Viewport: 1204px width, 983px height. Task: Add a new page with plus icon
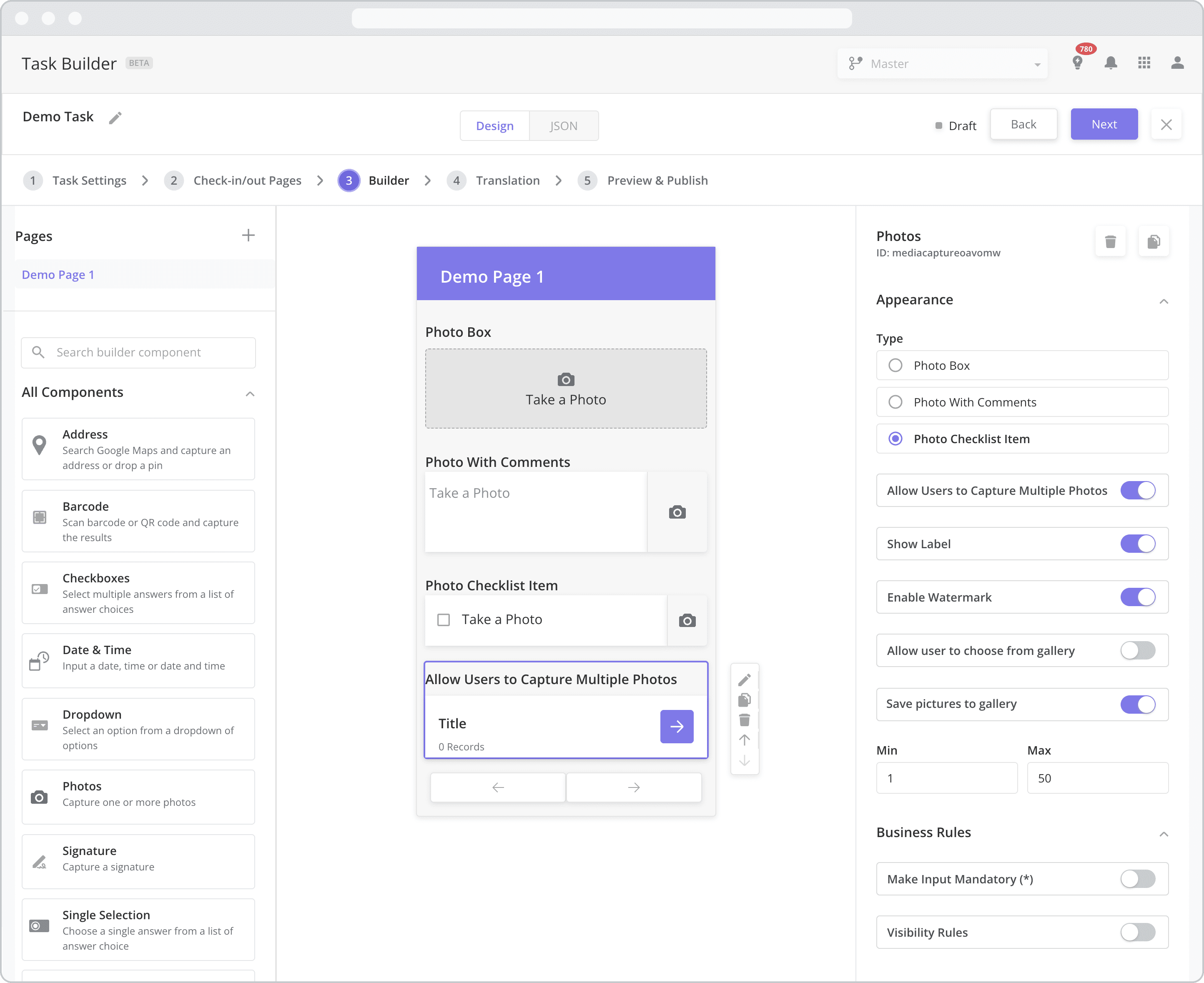[x=248, y=236]
